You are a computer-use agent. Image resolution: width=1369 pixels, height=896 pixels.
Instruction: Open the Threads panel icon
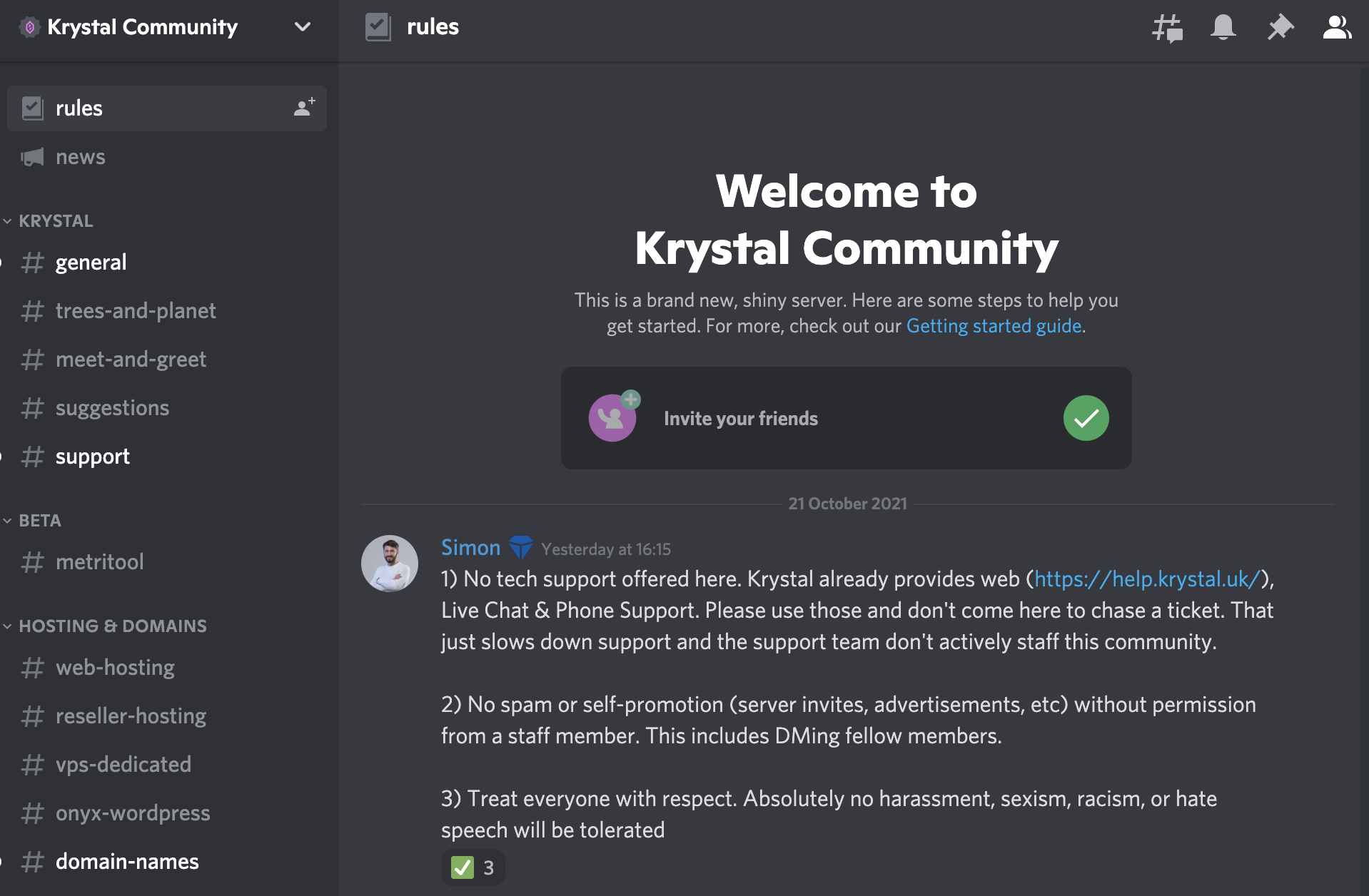pos(1167,28)
